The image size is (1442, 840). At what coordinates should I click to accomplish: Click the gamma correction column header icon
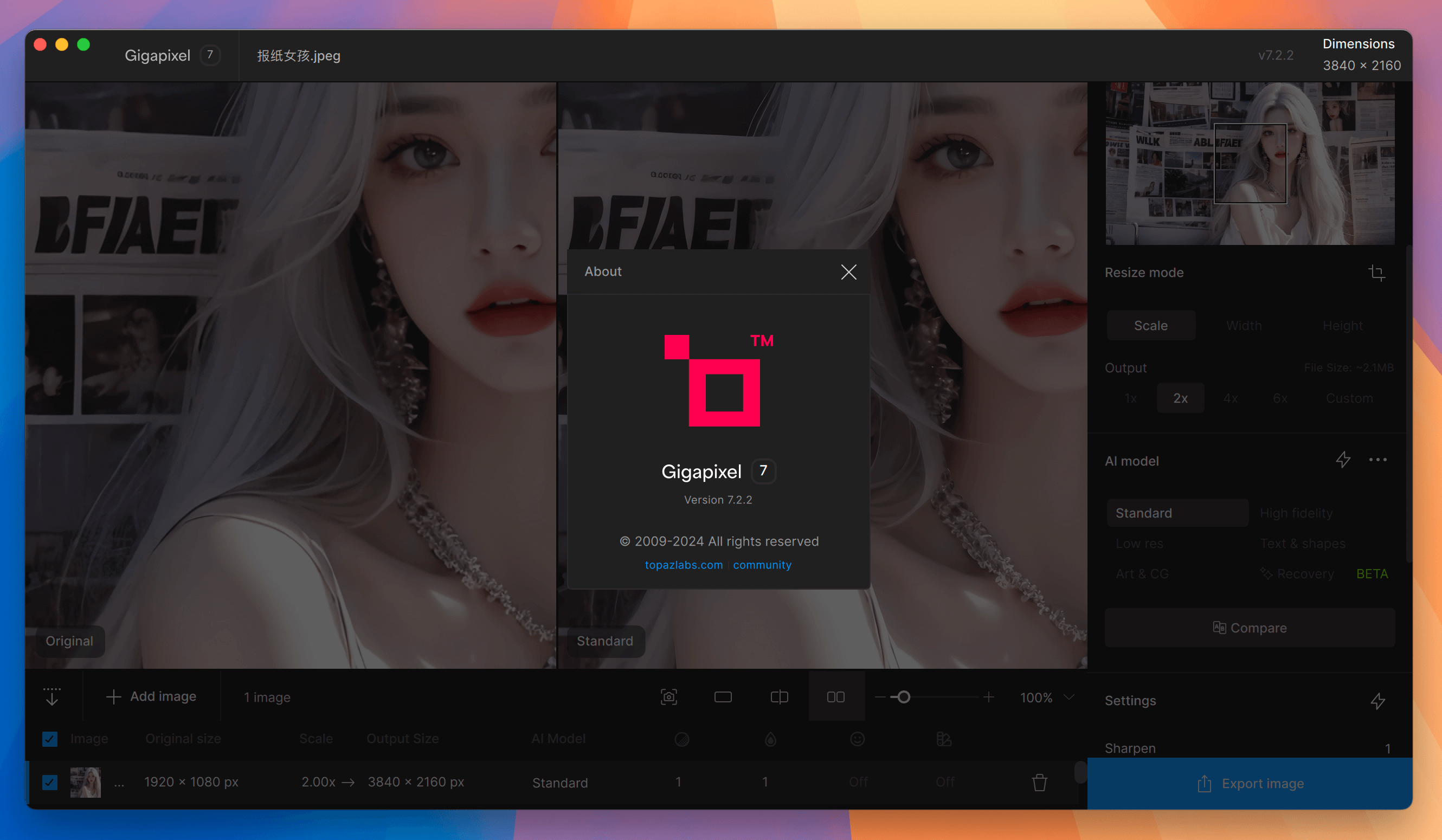(944, 739)
